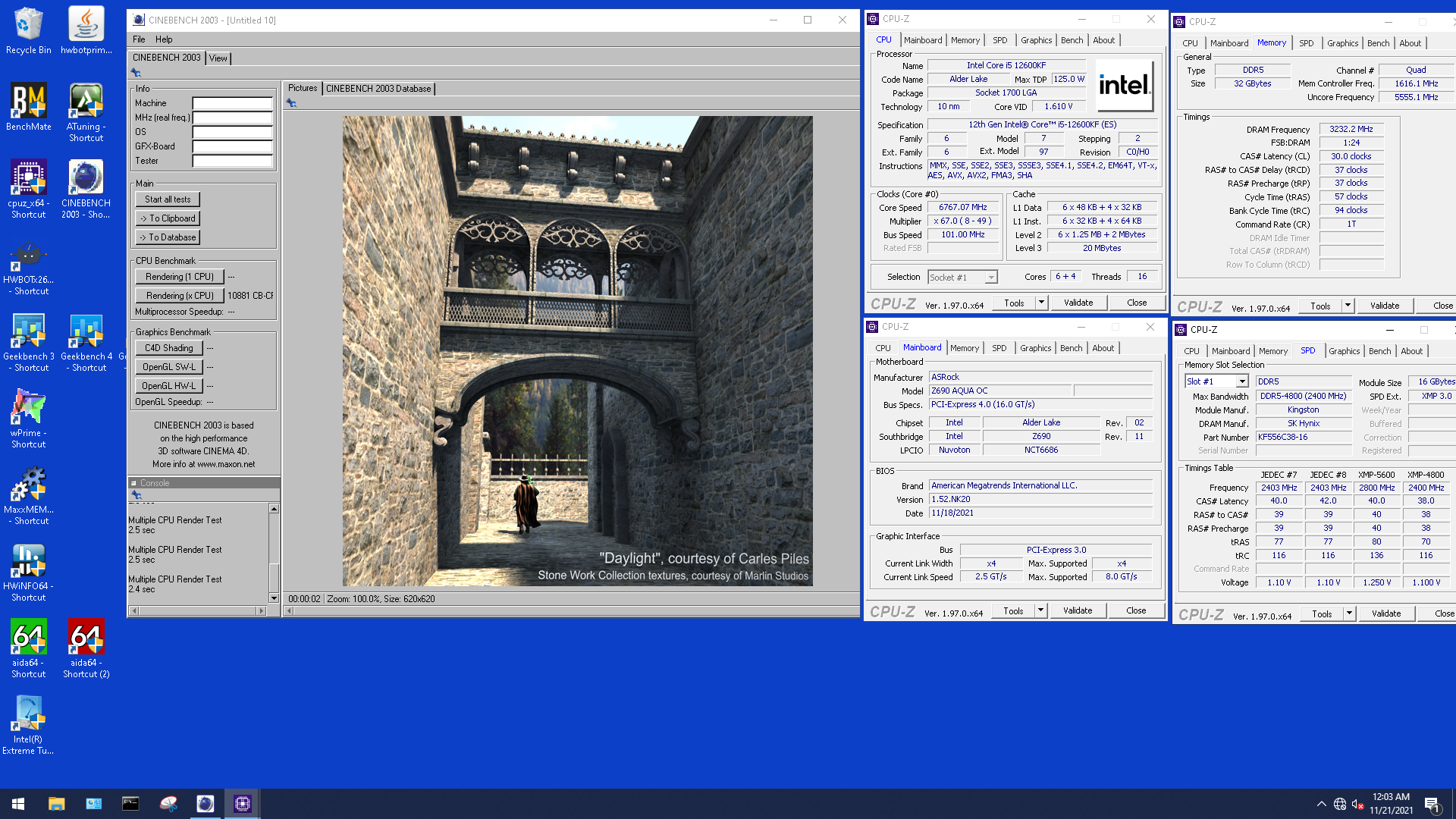The height and width of the screenshot is (819, 1456).
Task: Launch Geekbench 4 shortcut
Action: click(86, 342)
